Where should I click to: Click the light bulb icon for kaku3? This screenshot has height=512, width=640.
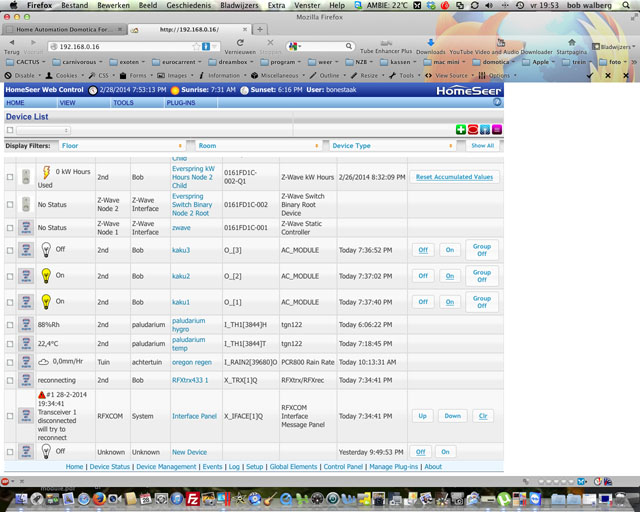46,250
